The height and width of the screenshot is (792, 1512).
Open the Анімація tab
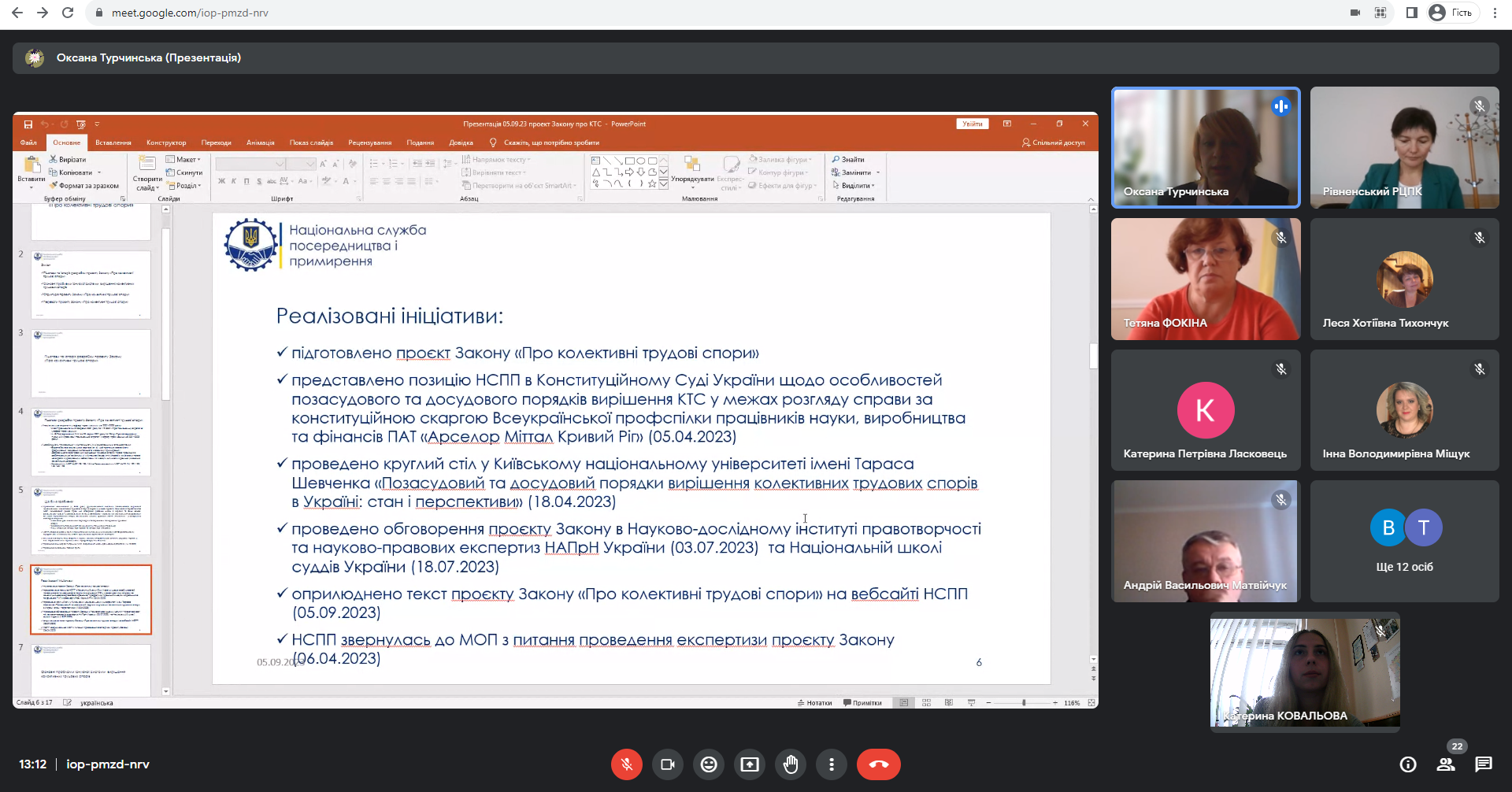pyautogui.click(x=260, y=142)
